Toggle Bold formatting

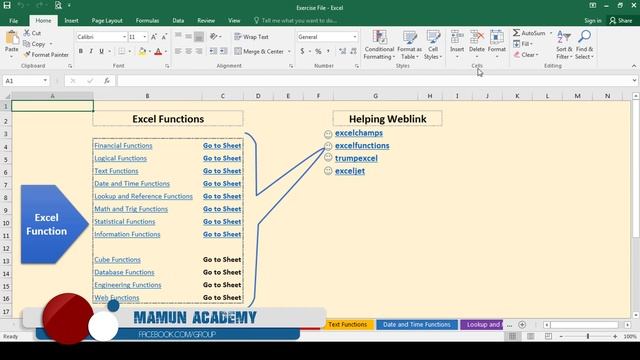coord(81,51)
